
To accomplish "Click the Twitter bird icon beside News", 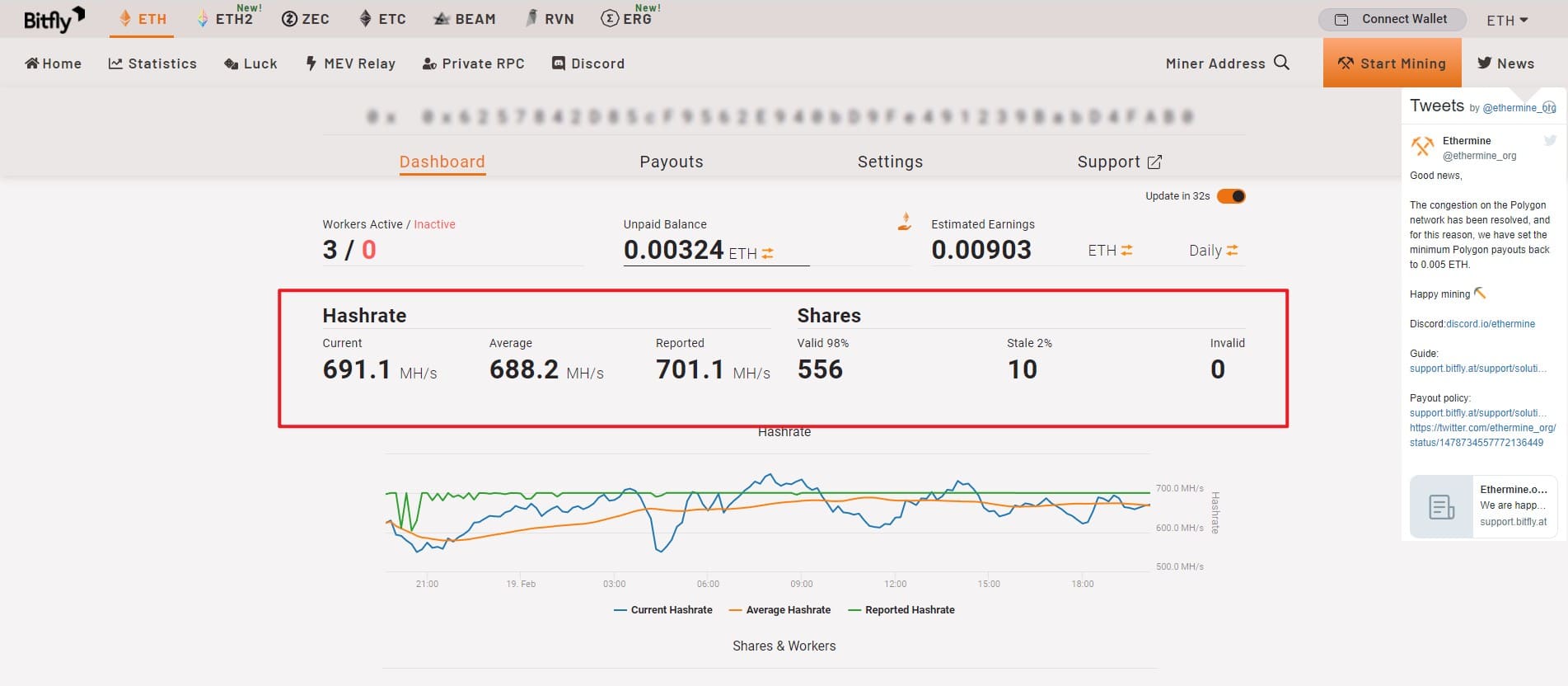I will pyautogui.click(x=1484, y=63).
